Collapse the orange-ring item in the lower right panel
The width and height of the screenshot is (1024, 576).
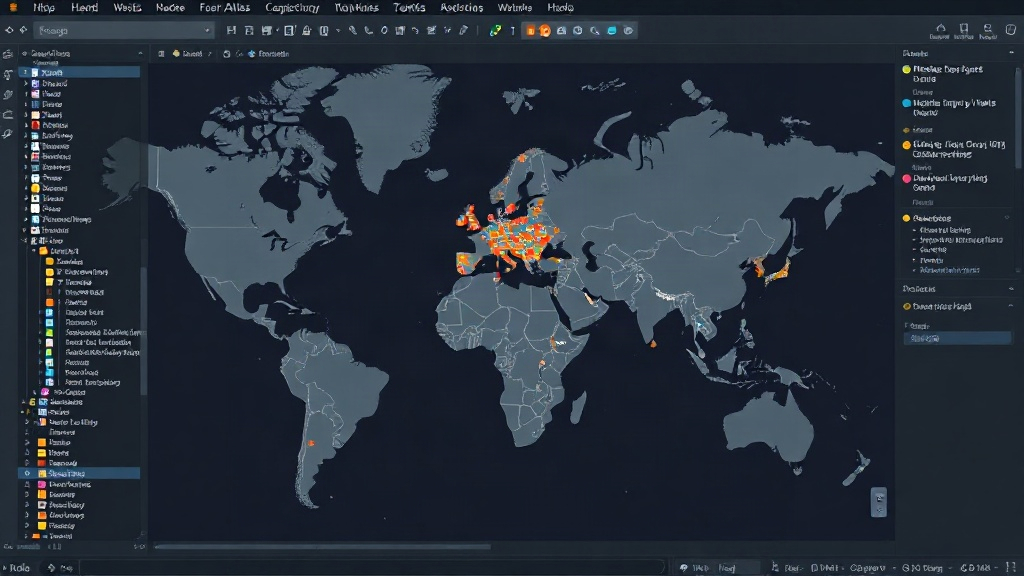[x=1010, y=306]
